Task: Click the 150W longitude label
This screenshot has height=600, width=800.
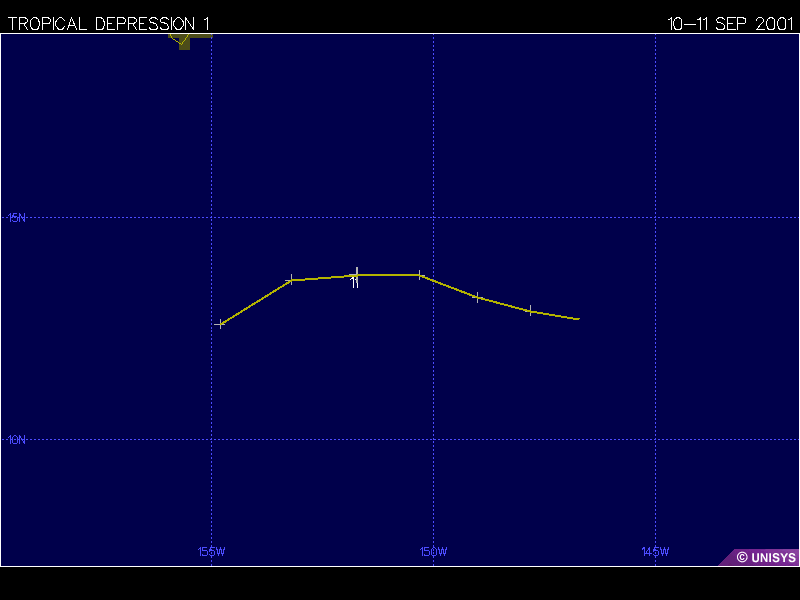Action: click(433, 552)
